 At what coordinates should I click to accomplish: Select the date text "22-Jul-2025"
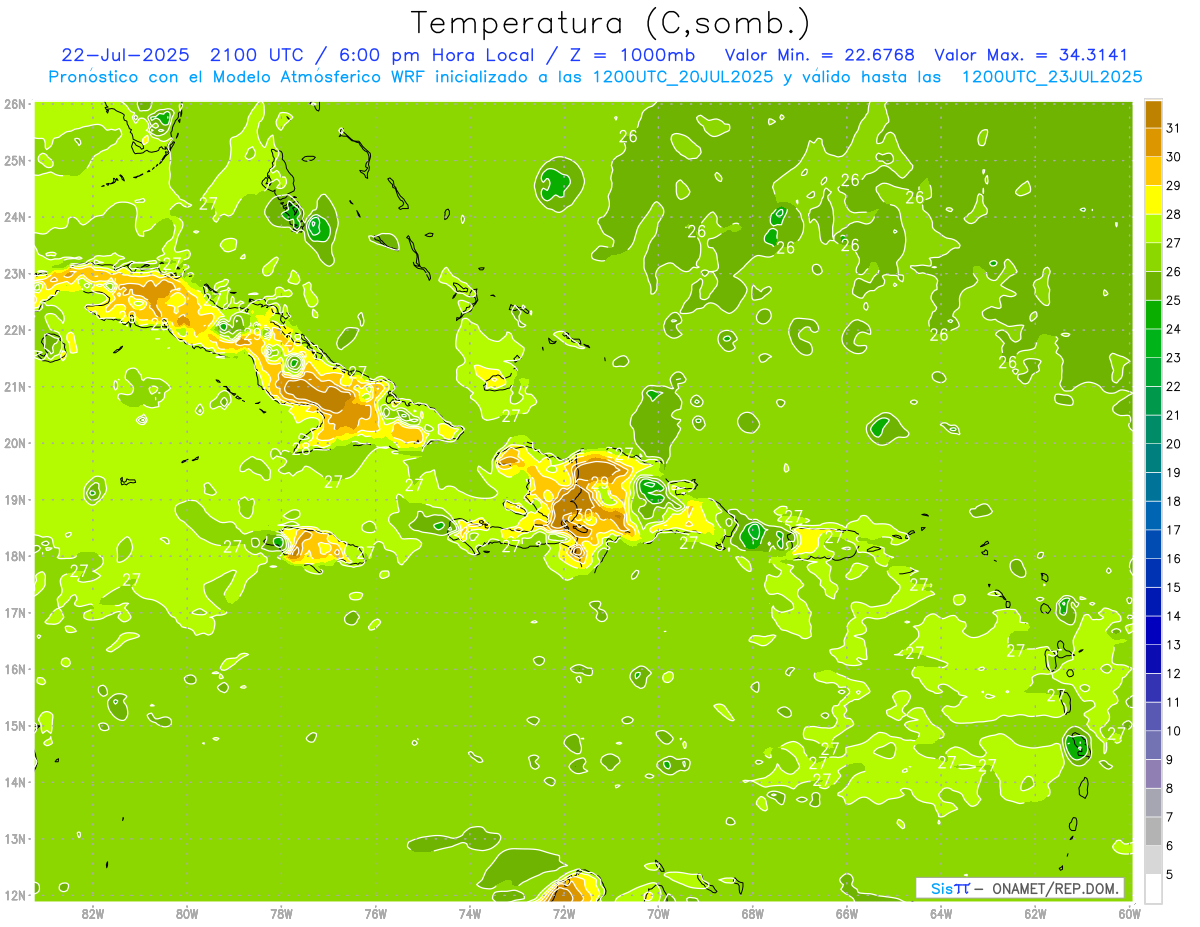126,55
